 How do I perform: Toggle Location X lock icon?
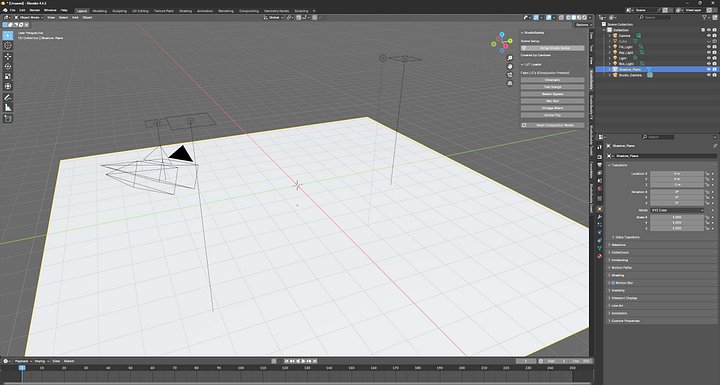[x=707, y=174]
